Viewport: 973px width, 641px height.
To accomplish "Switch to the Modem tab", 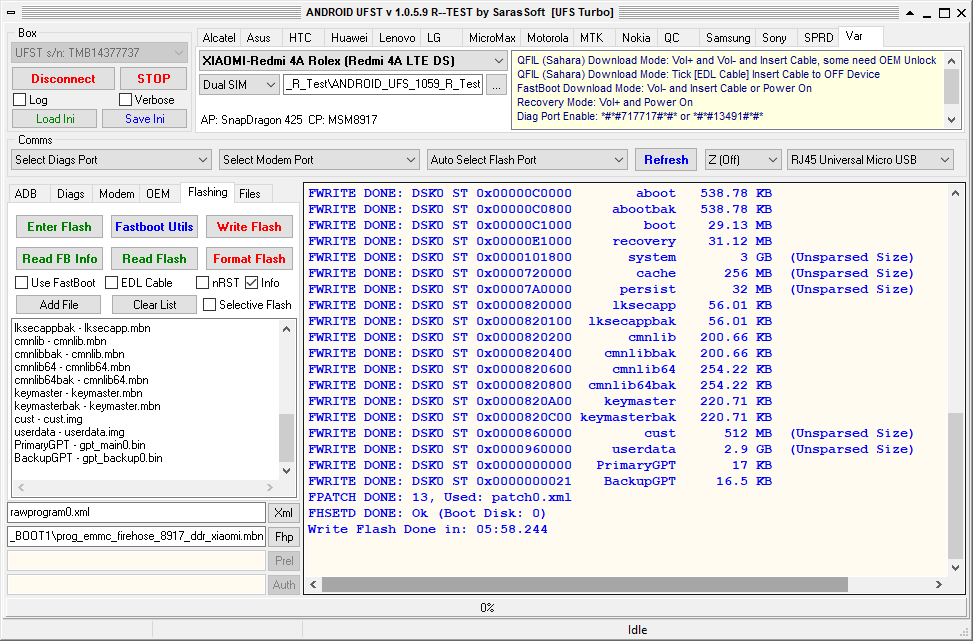I will (116, 194).
